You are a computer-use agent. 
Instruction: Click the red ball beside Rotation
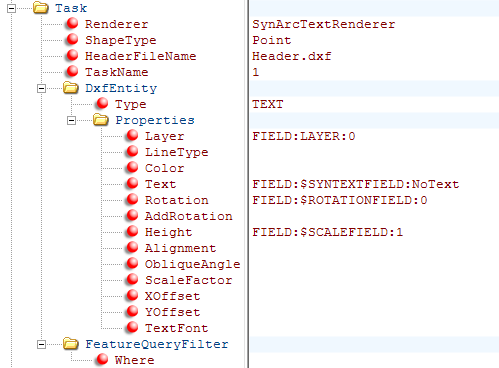(x=132, y=200)
